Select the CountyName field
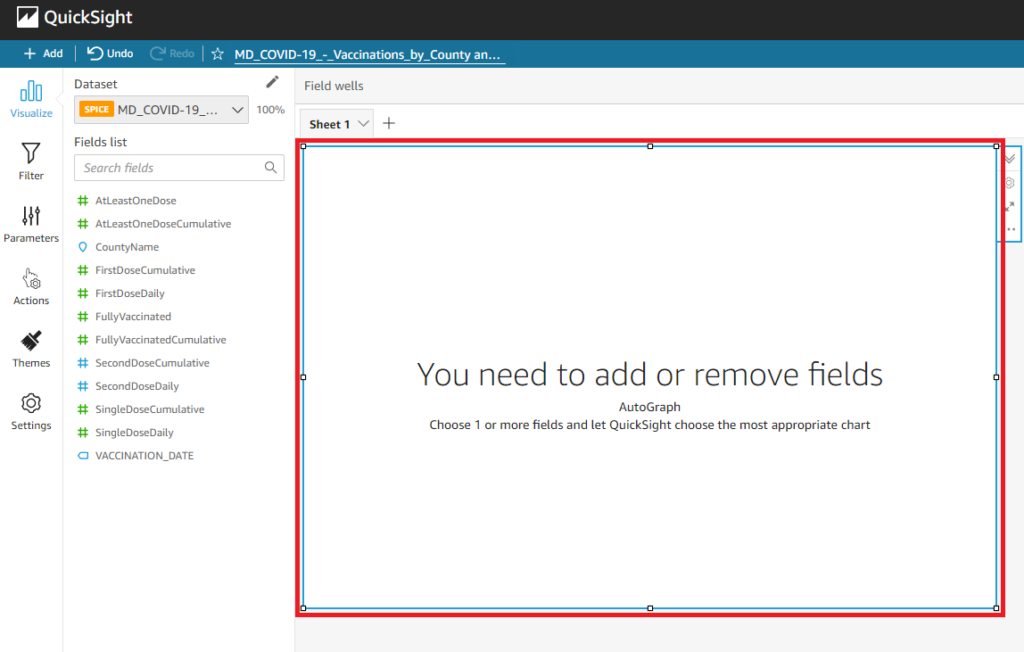Viewport: 1024px width, 652px height. 126,247
